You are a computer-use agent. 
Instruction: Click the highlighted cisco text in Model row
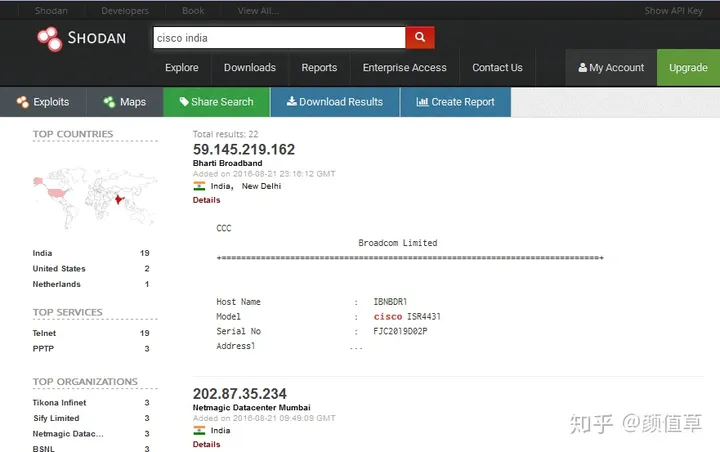pos(388,316)
